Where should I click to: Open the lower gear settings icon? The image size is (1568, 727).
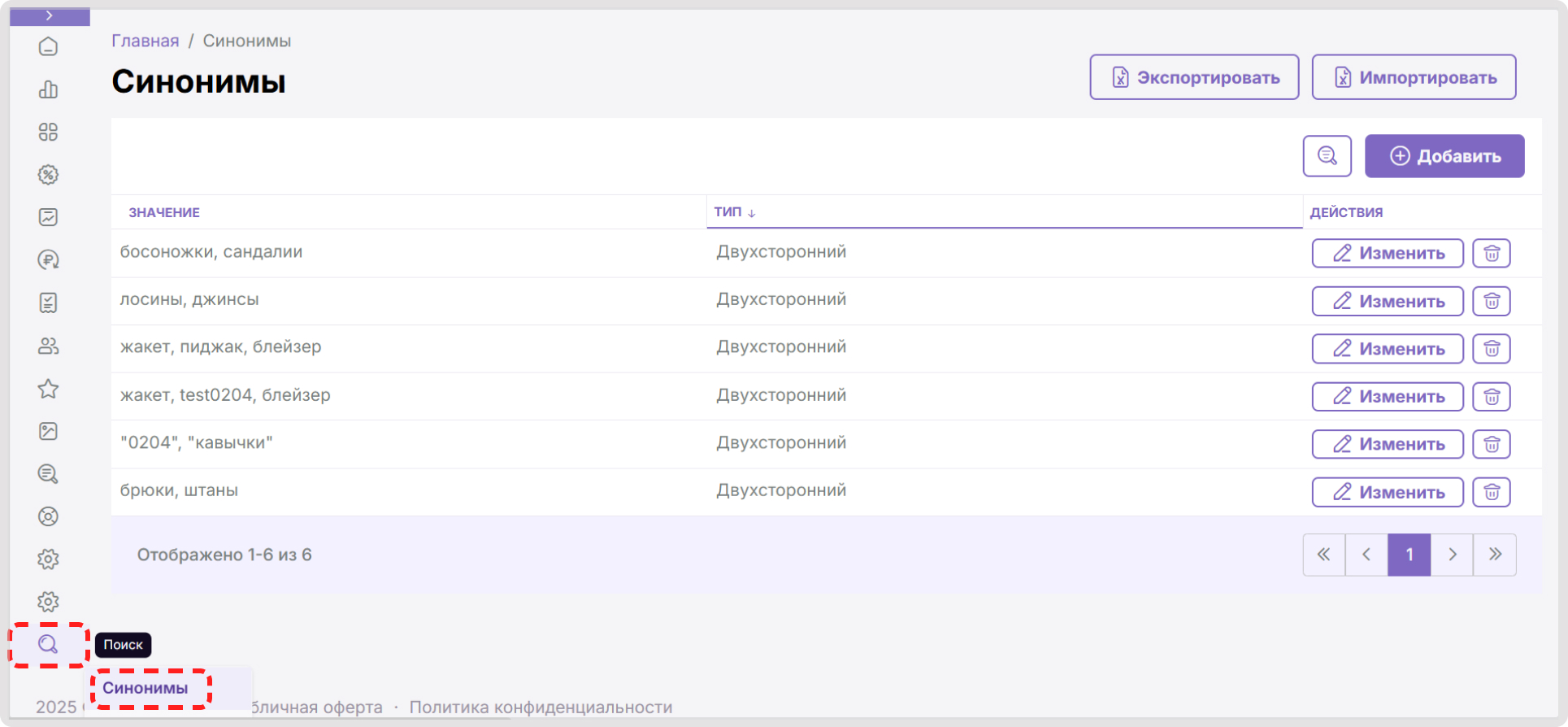(x=49, y=602)
